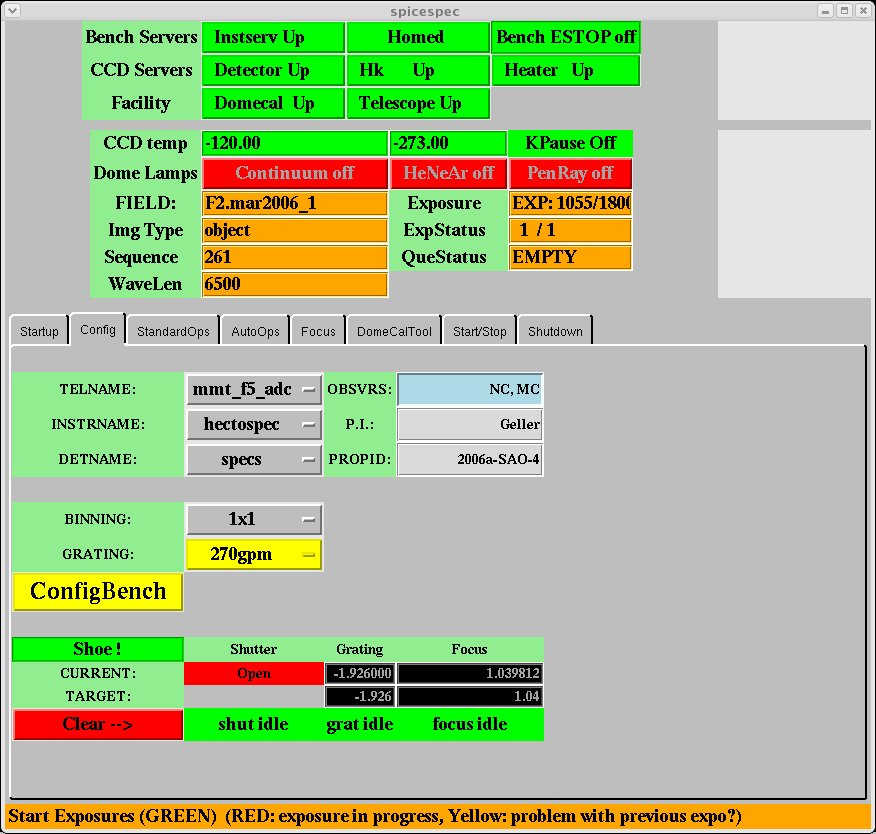Expand the BINNING 1x1 dropdown
The height and width of the screenshot is (834, 876).
click(x=254, y=520)
